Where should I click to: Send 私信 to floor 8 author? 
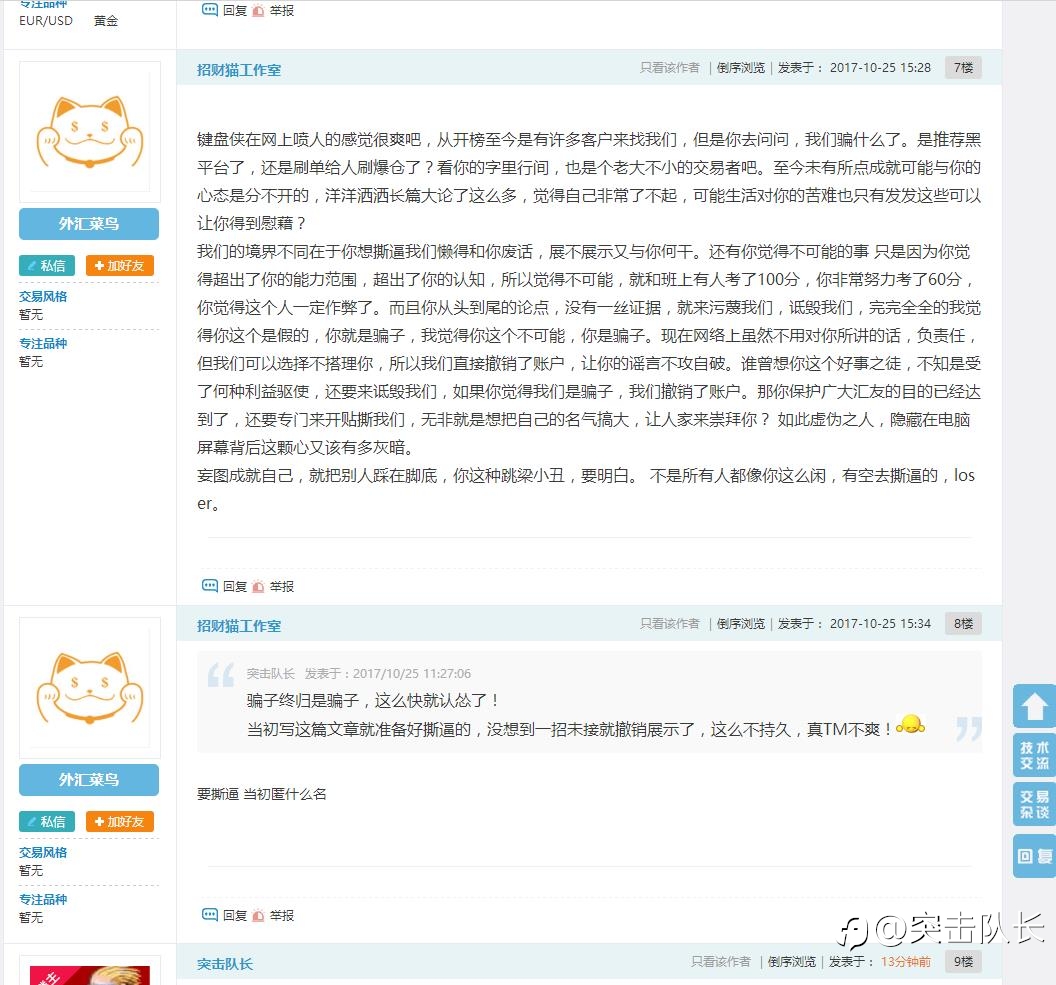pyautogui.click(x=47, y=821)
